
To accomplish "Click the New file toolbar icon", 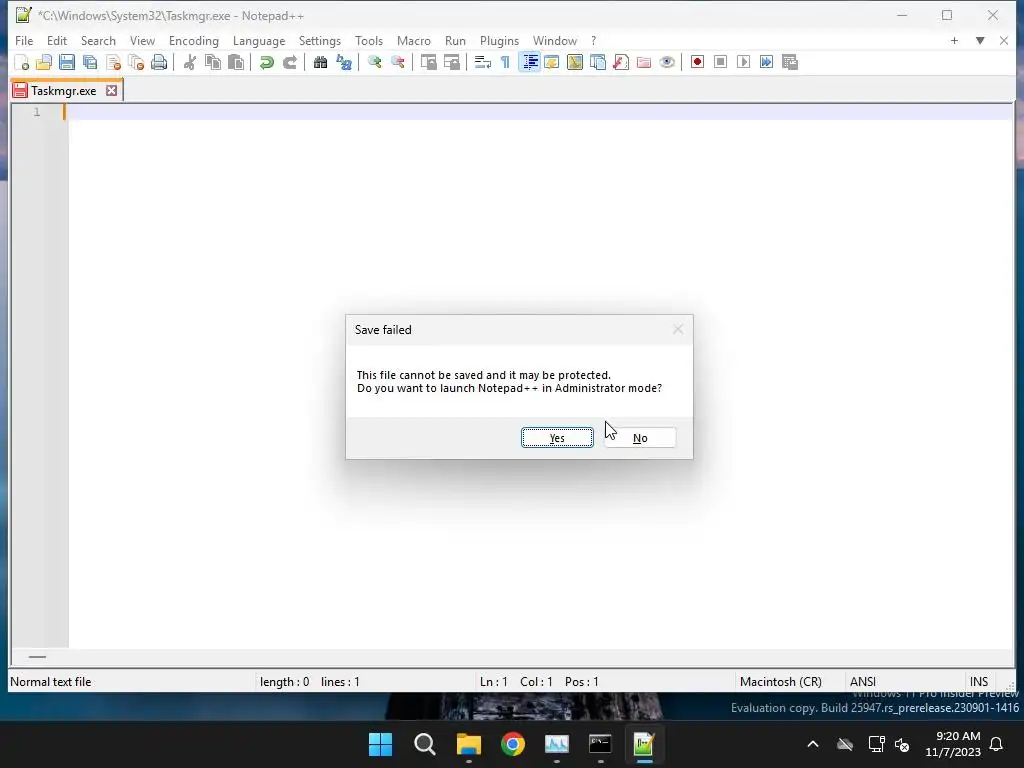I will 22,62.
